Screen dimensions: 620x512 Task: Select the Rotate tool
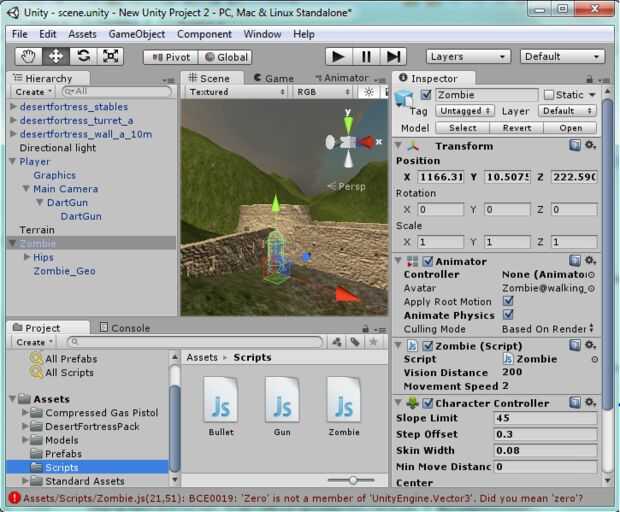tap(83, 57)
